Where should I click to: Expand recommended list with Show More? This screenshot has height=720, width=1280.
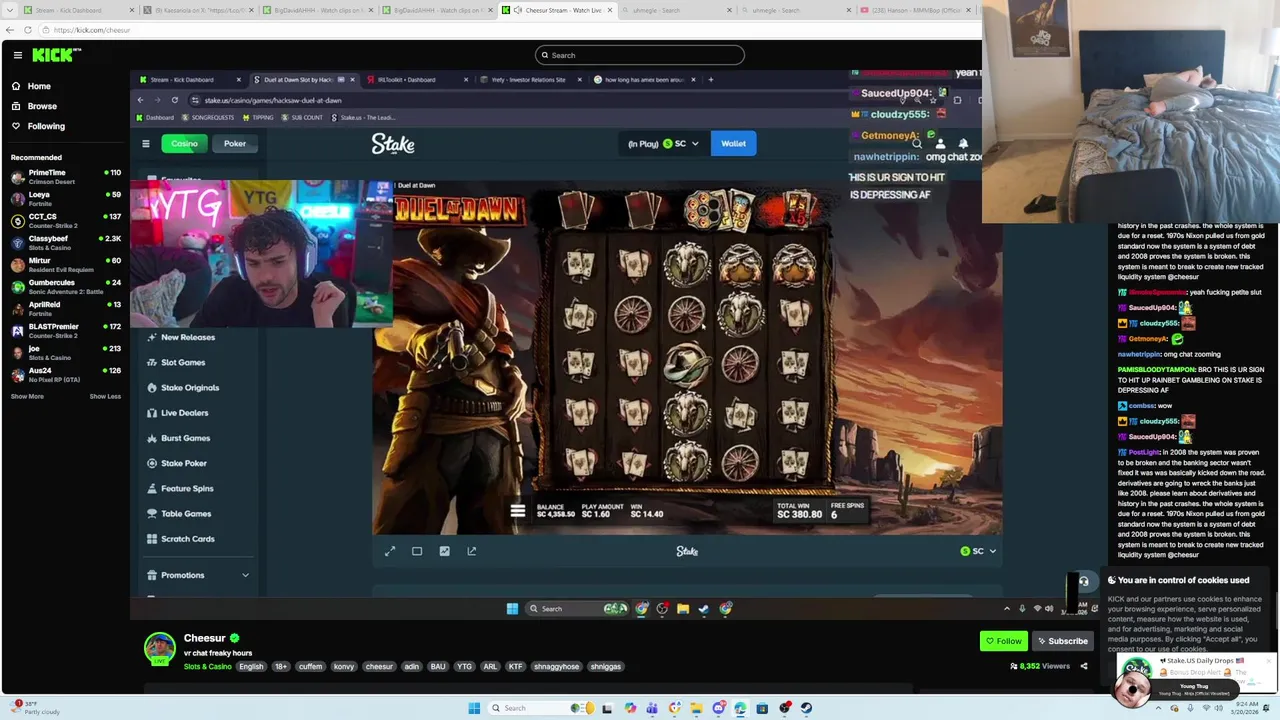pos(27,396)
